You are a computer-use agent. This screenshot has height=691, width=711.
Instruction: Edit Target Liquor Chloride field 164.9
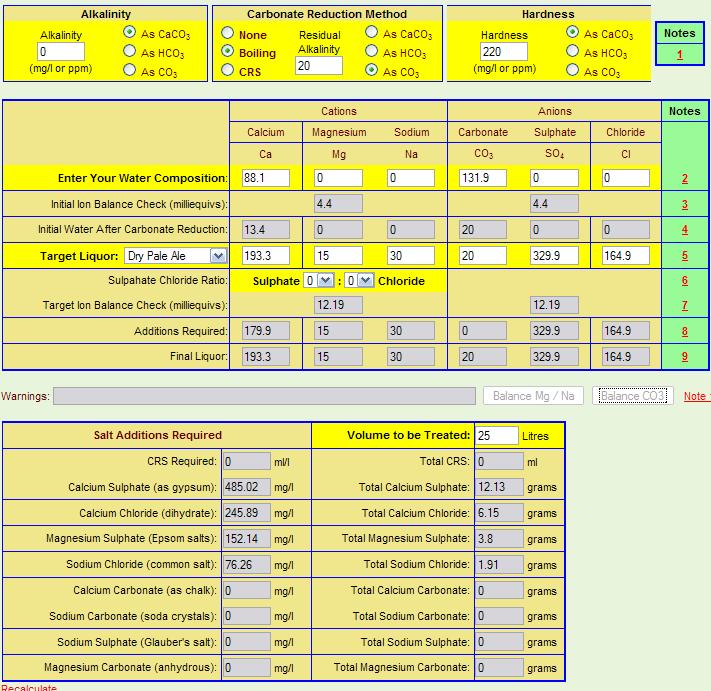[x=626, y=256]
